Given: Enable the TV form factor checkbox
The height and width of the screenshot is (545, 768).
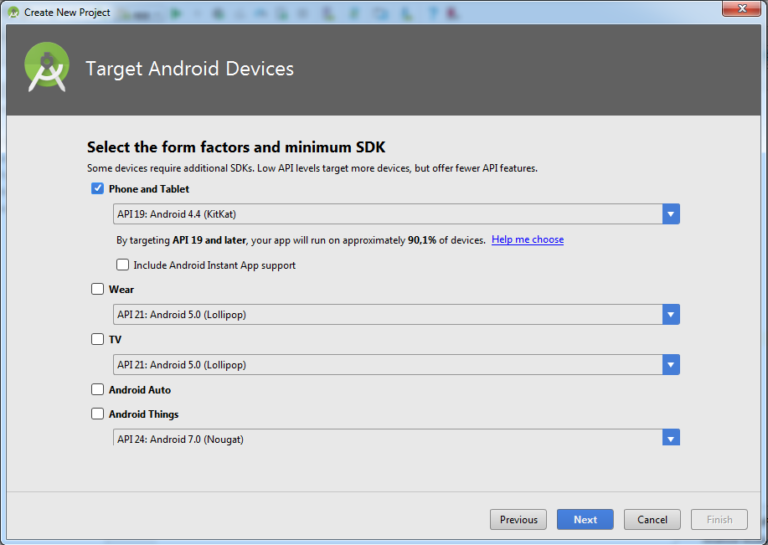Looking at the screenshot, I should tap(97, 339).
